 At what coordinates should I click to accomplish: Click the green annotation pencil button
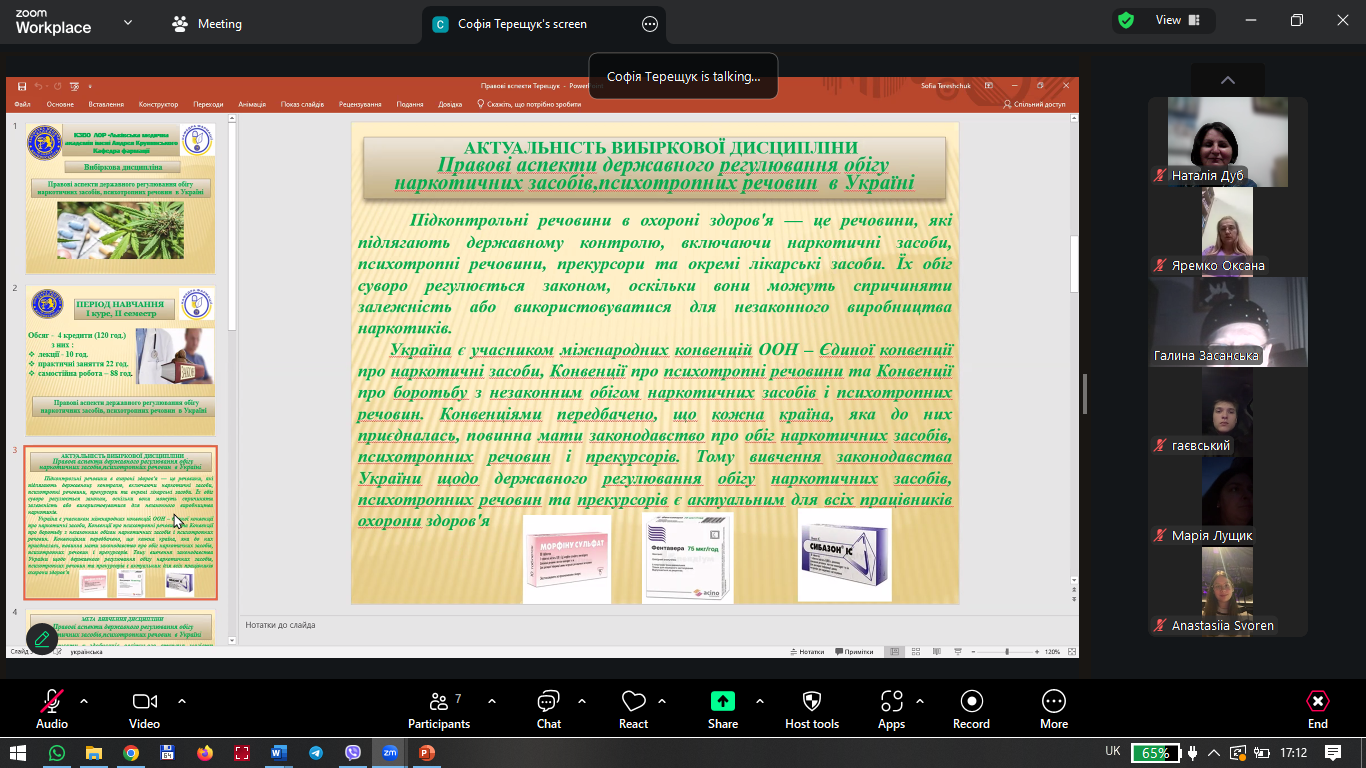pos(42,637)
